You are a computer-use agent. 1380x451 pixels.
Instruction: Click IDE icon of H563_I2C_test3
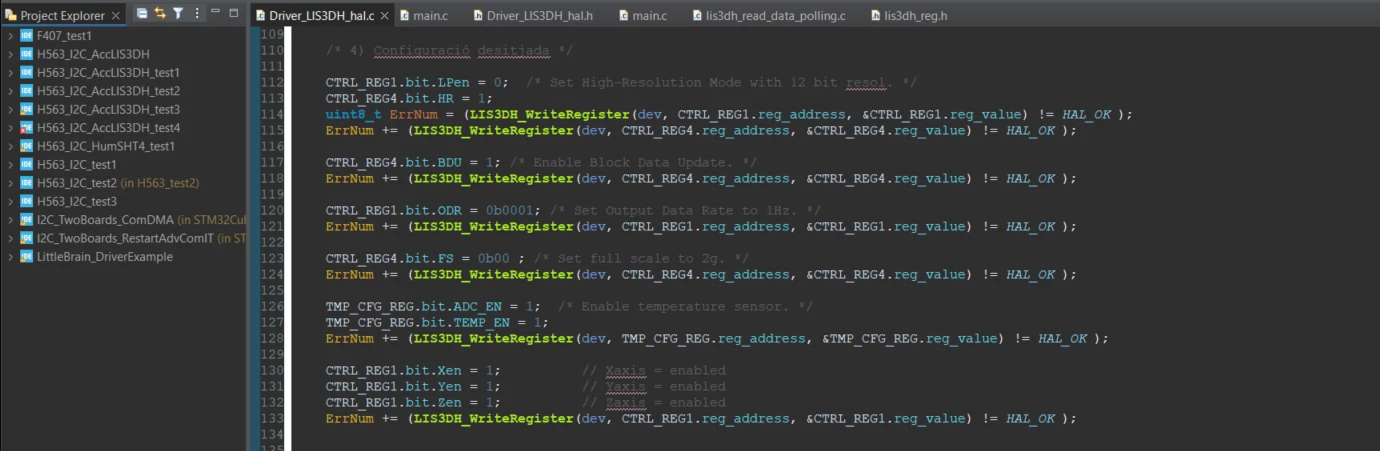pos(26,201)
